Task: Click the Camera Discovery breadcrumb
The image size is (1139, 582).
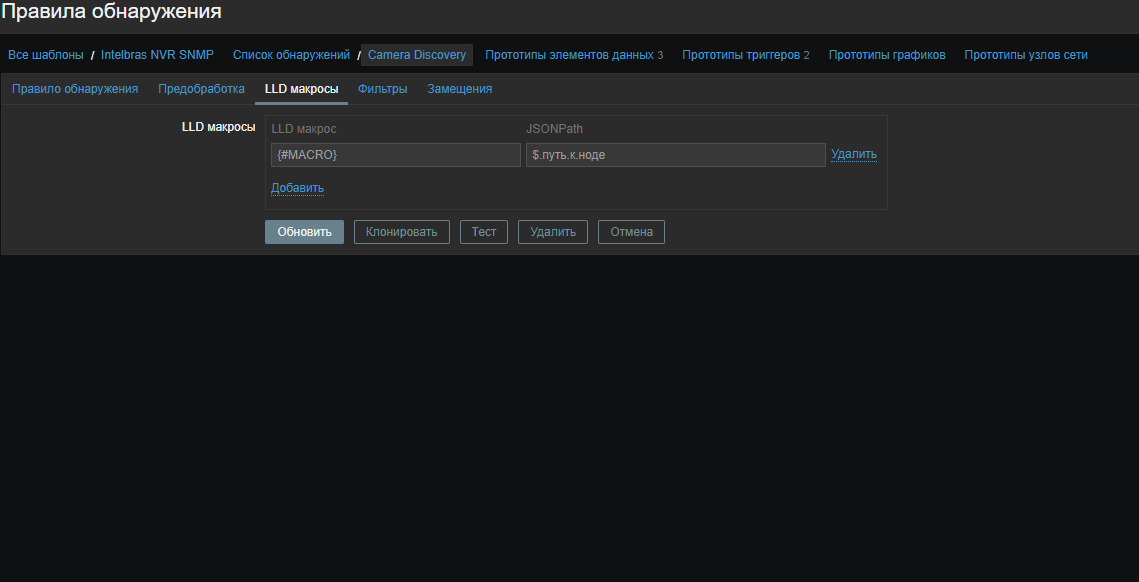Action: (x=417, y=55)
